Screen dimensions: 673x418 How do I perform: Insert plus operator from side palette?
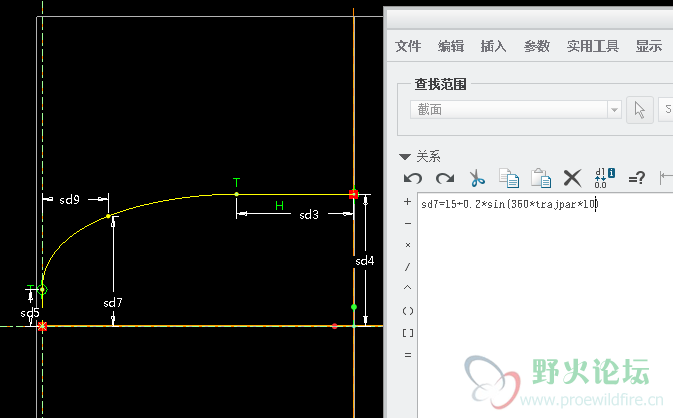(x=408, y=202)
